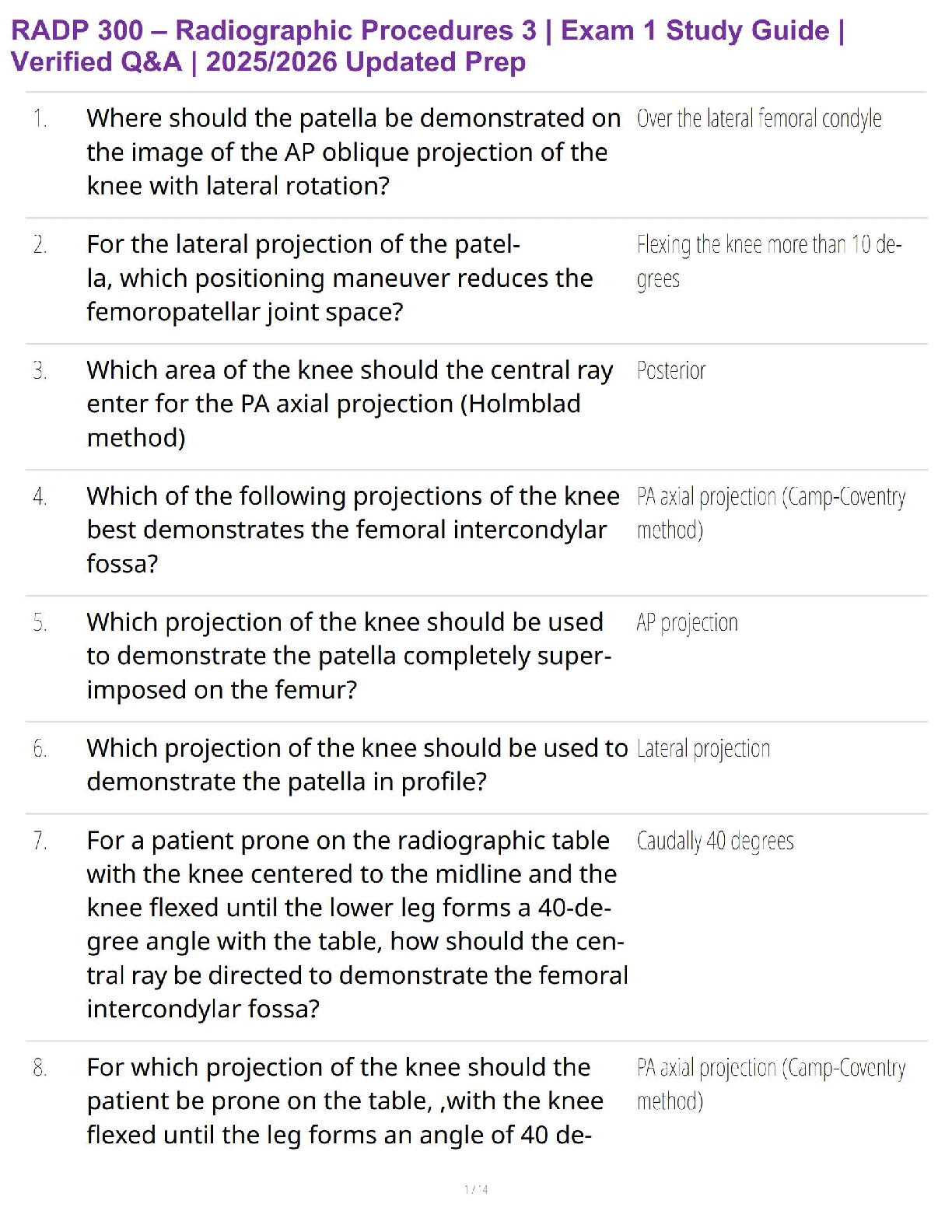Click the answer 'Posterior'
The image size is (952, 1232).
[x=670, y=371]
